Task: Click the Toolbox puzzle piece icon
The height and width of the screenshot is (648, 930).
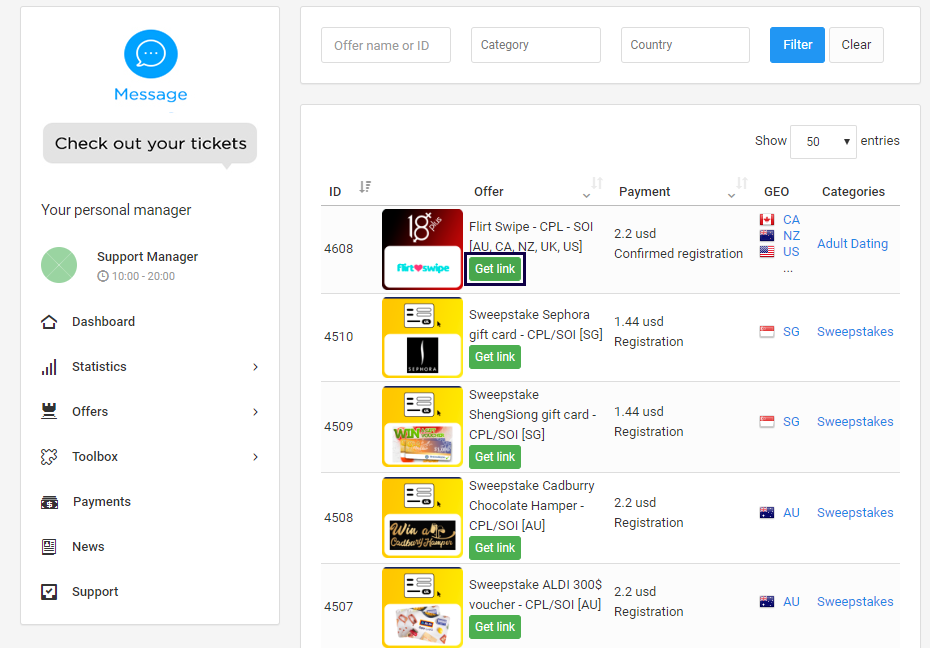Action: click(x=49, y=457)
